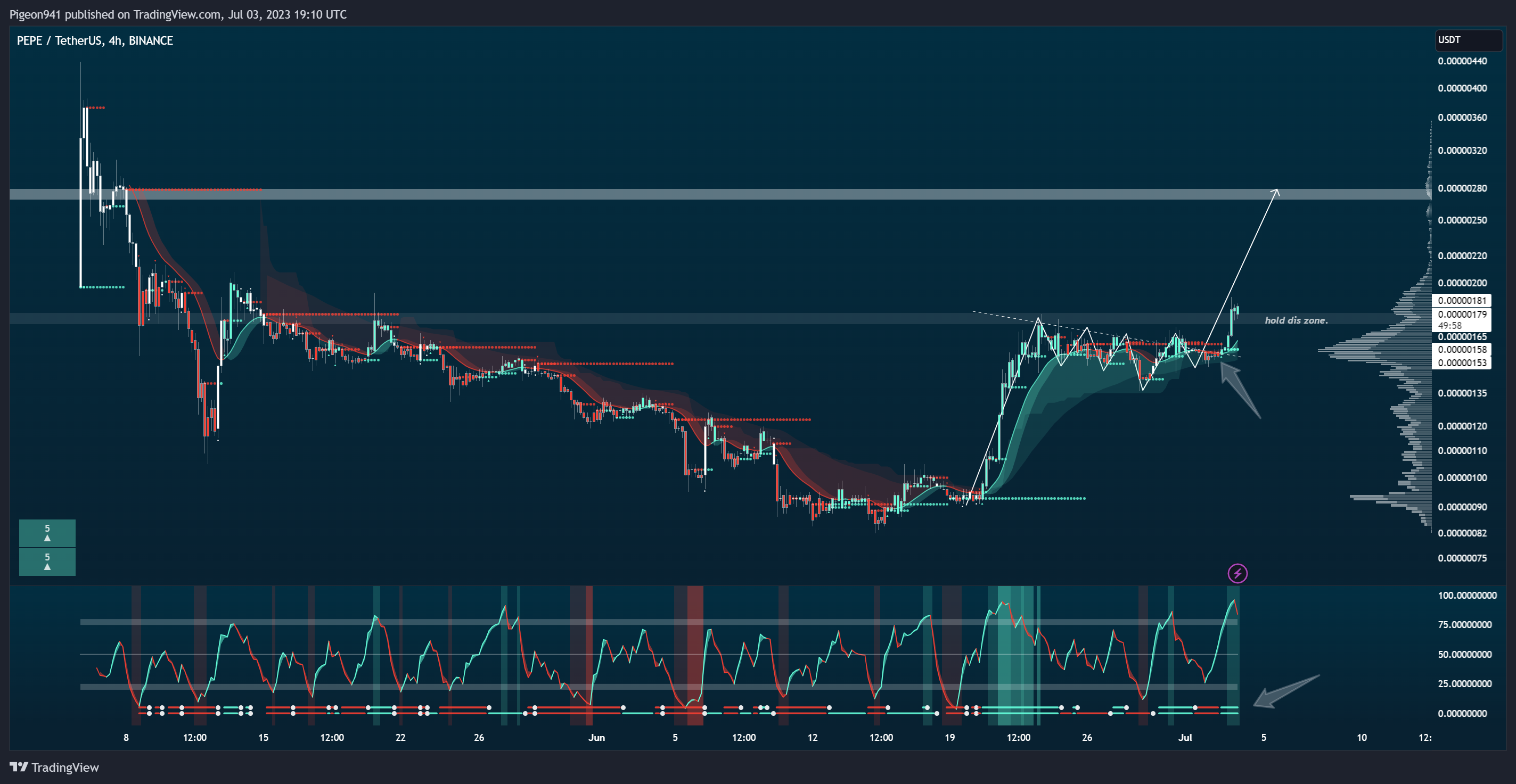This screenshot has width=1516, height=784.
Task: Click the 50.00000000 oscillator scale value
Action: pos(1465,655)
